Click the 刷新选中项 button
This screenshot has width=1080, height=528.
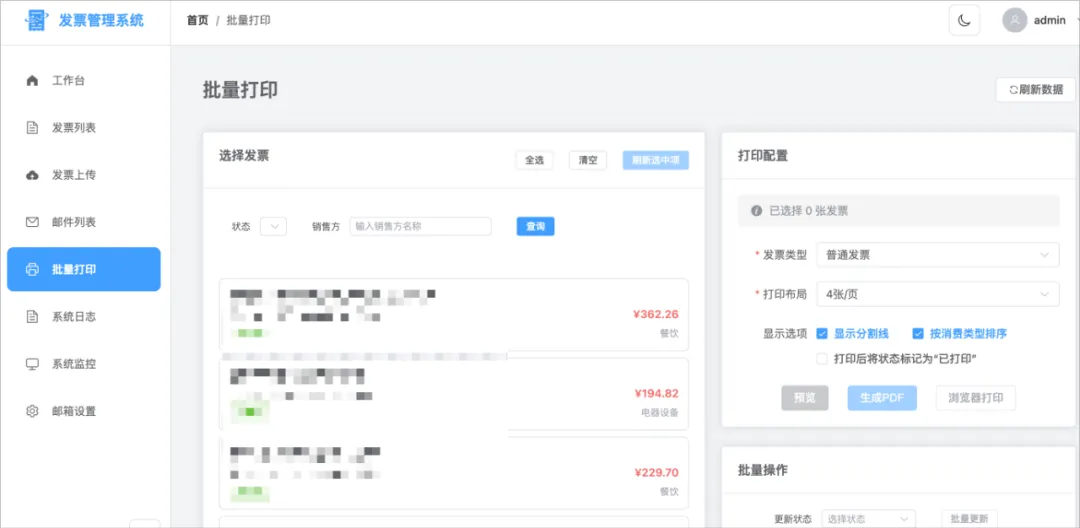[x=656, y=160]
